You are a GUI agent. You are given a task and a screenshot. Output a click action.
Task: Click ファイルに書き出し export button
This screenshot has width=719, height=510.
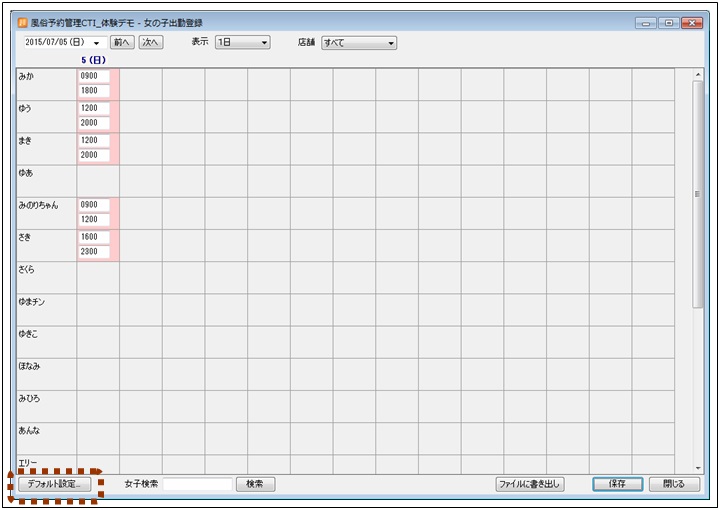(530, 484)
